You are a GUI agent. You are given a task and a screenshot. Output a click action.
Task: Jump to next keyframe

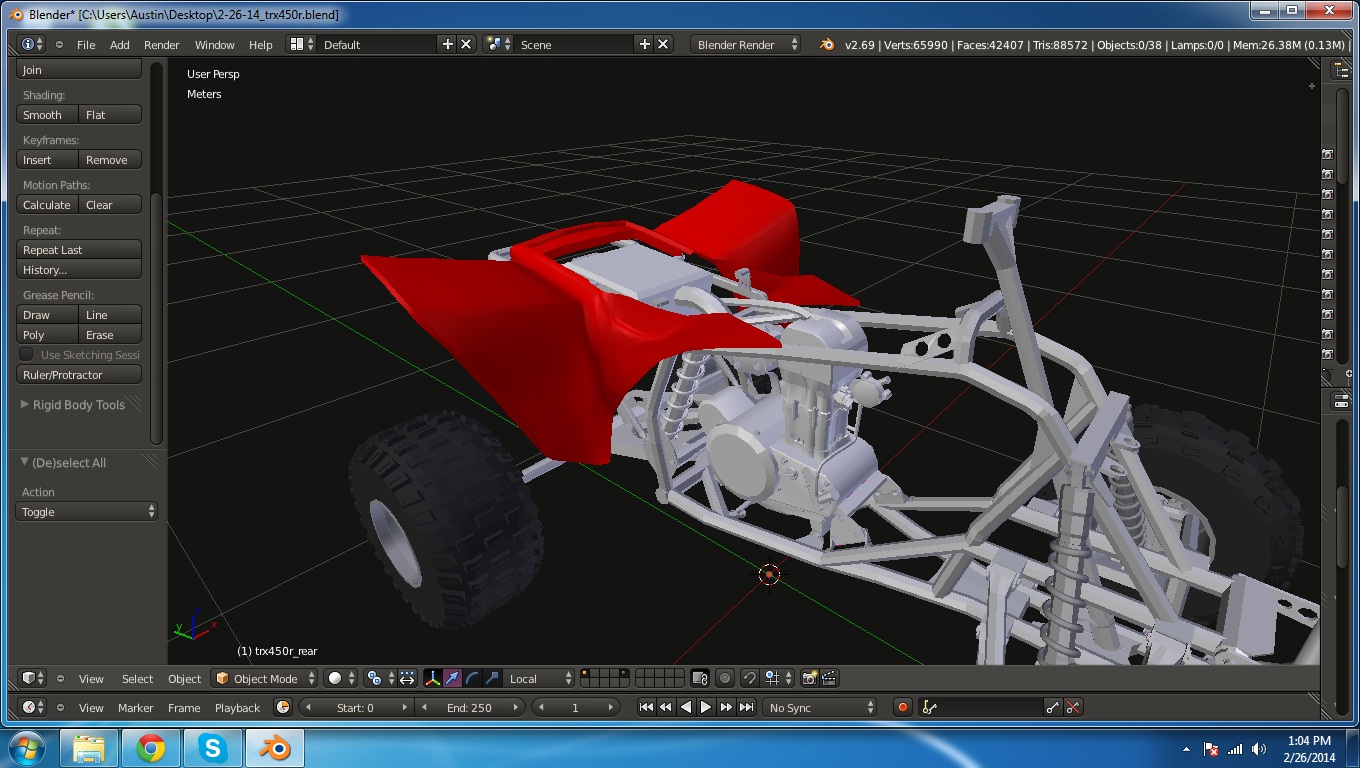(726, 707)
